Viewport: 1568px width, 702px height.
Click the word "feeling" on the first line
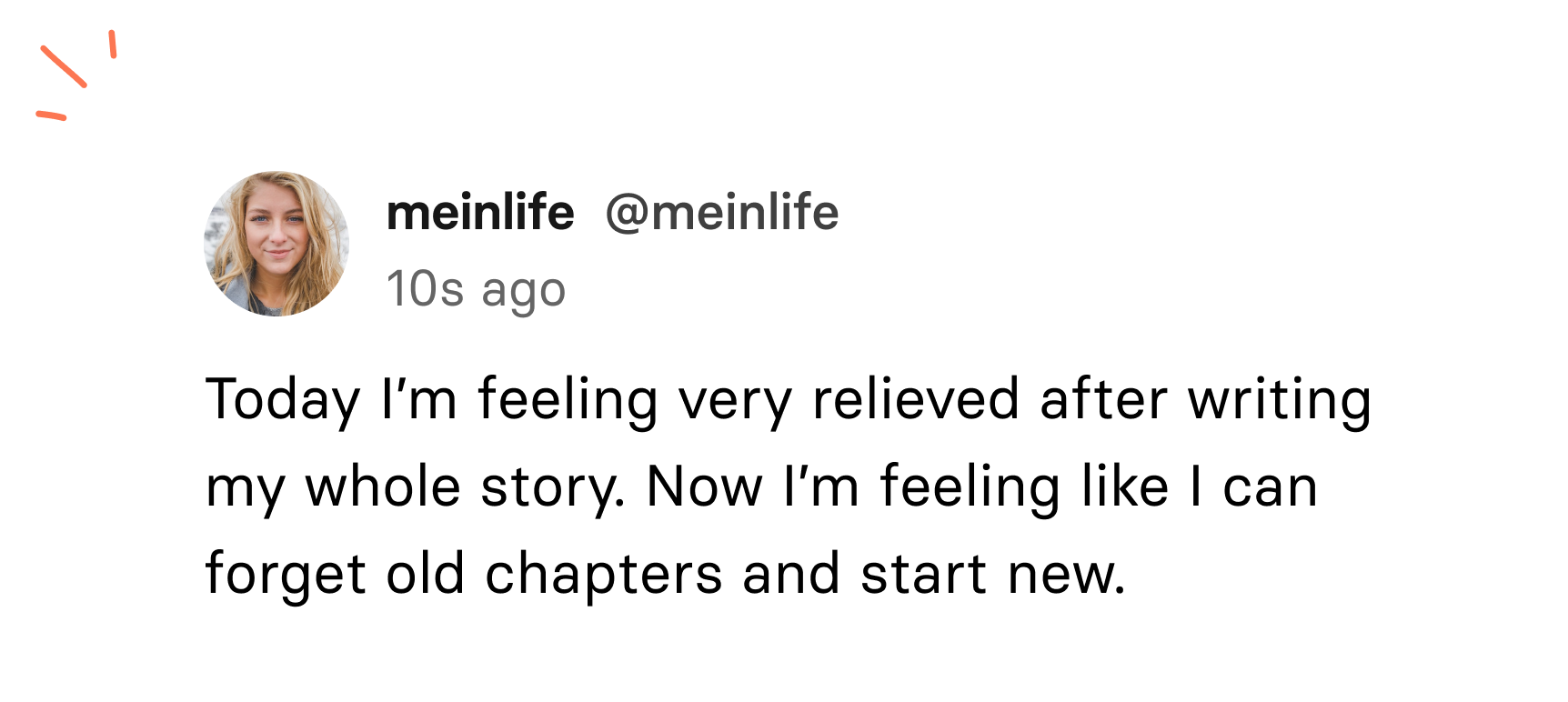pos(568,400)
